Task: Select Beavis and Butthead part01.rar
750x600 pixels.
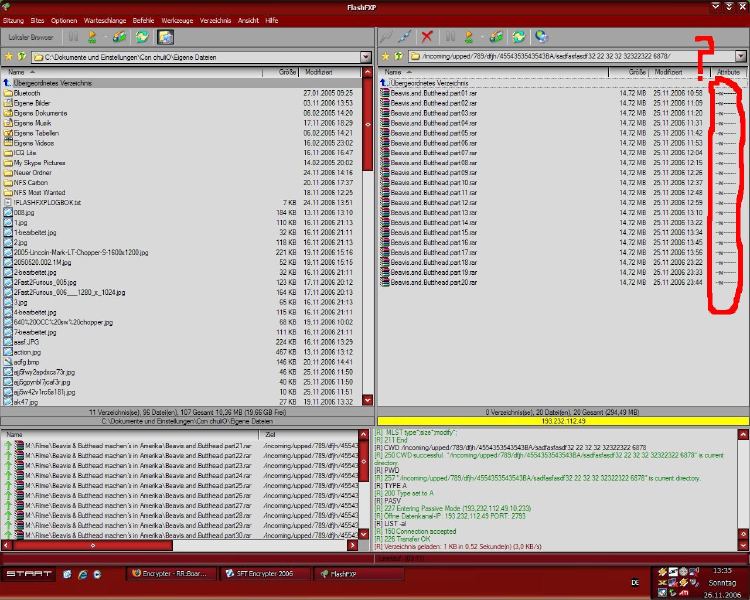Action: pos(433,93)
